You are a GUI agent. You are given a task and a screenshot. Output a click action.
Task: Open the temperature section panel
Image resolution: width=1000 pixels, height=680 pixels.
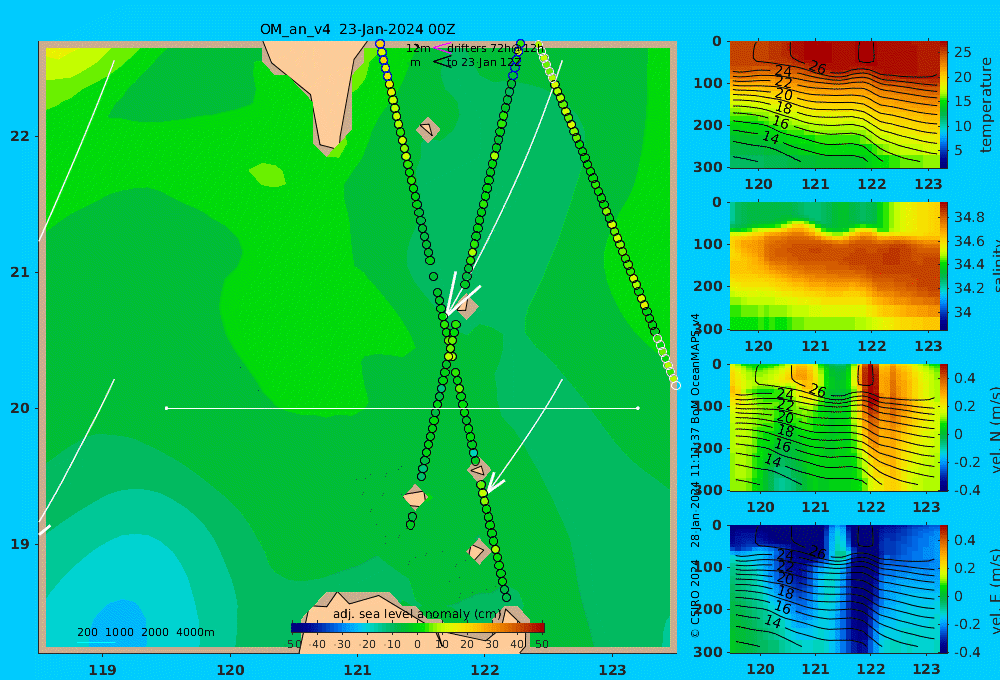[x=834, y=105]
